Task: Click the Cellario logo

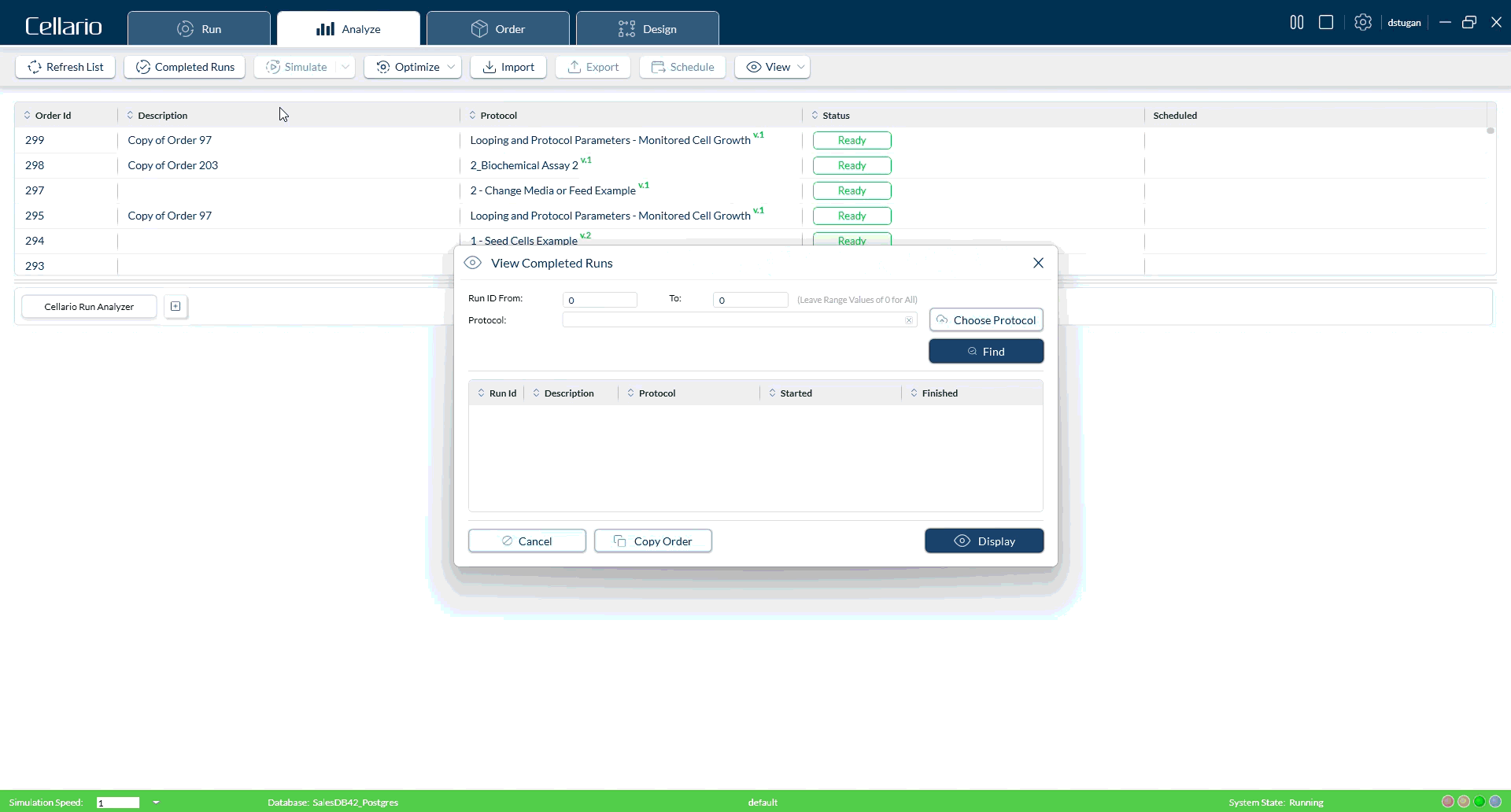Action: pyautogui.click(x=64, y=27)
